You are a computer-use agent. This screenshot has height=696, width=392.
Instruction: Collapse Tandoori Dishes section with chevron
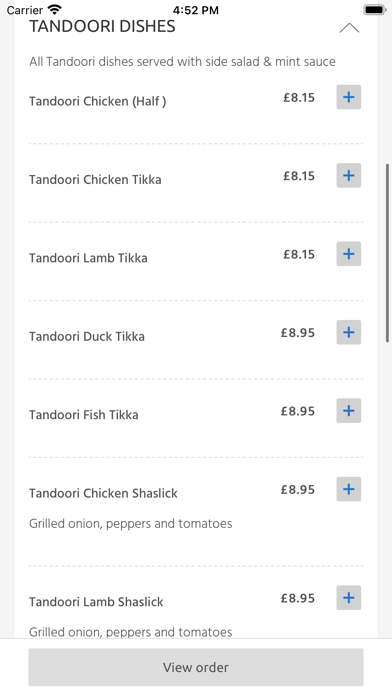[x=349, y=28]
